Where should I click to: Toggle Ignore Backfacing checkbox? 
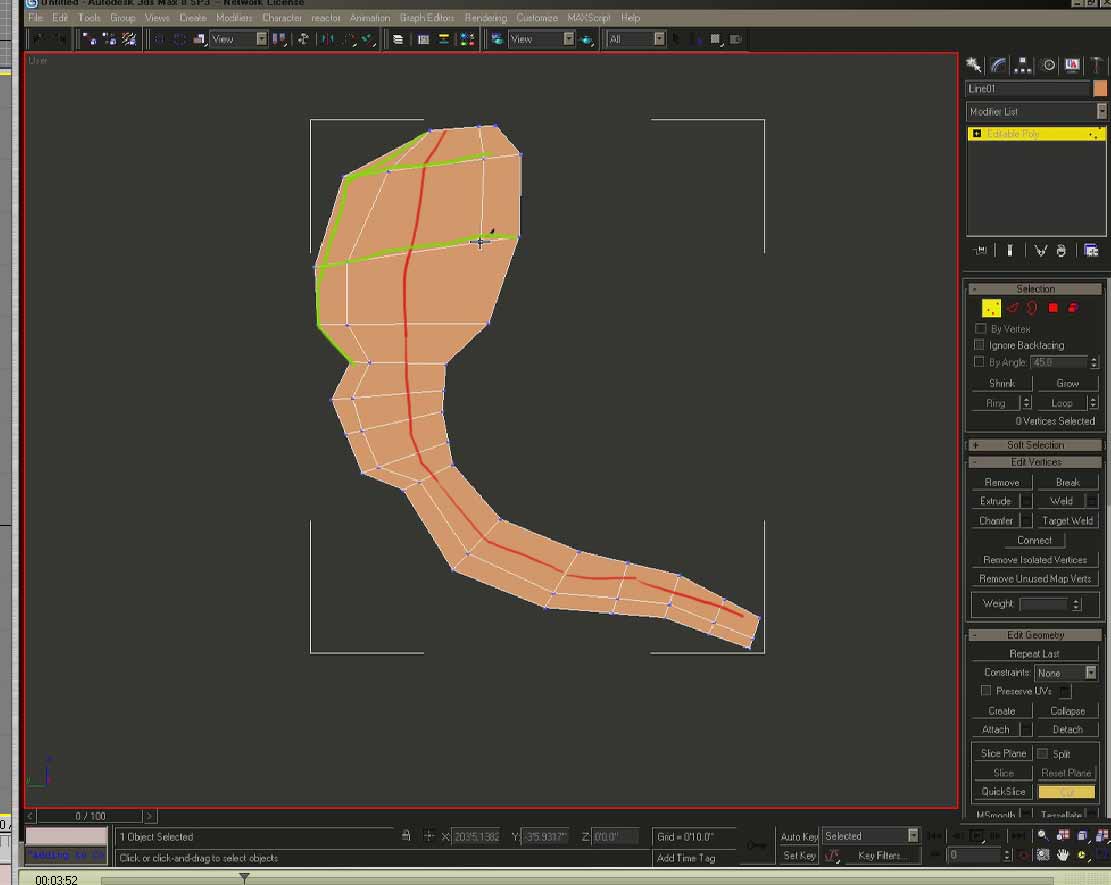click(x=980, y=345)
